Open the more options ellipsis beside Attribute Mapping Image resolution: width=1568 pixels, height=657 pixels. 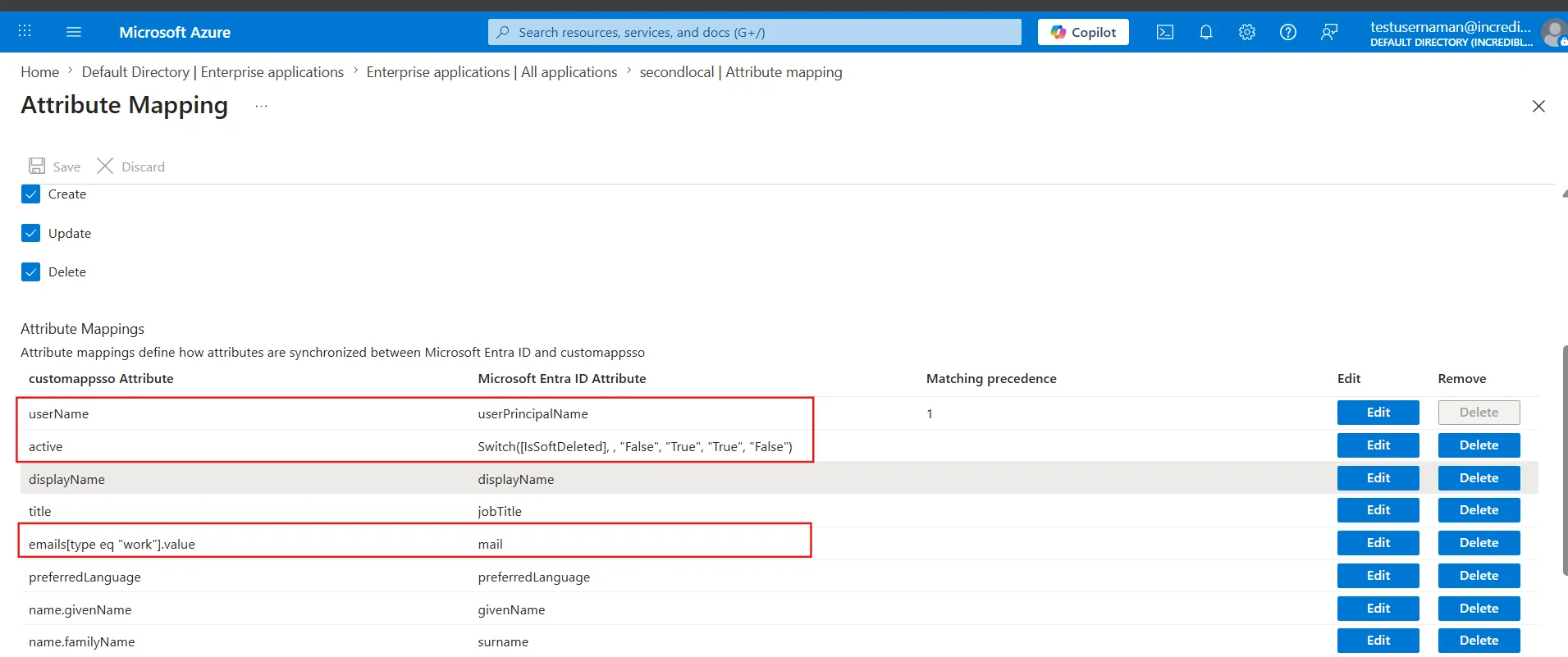261,106
